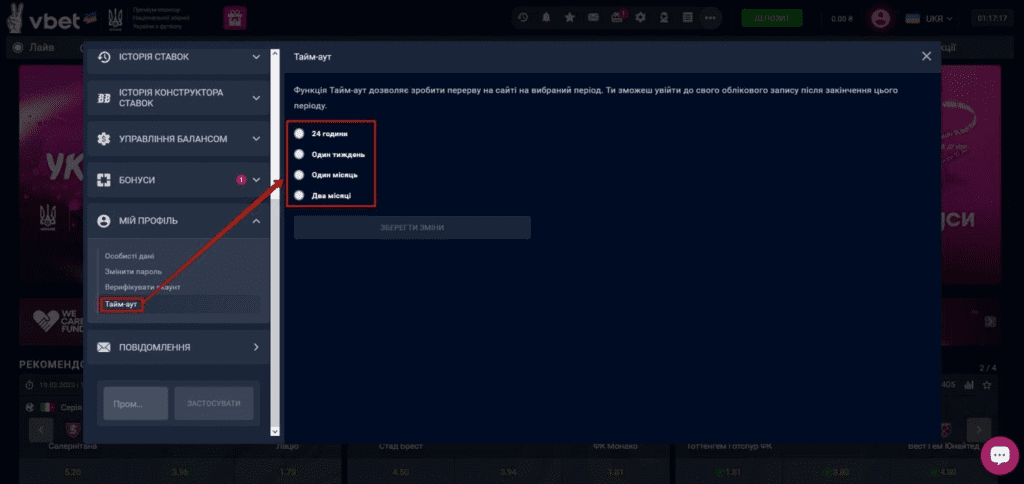Select Тайм-аут menu item
The width and height of the screenshot is (1024, 484).
click(x=121, y=304)
